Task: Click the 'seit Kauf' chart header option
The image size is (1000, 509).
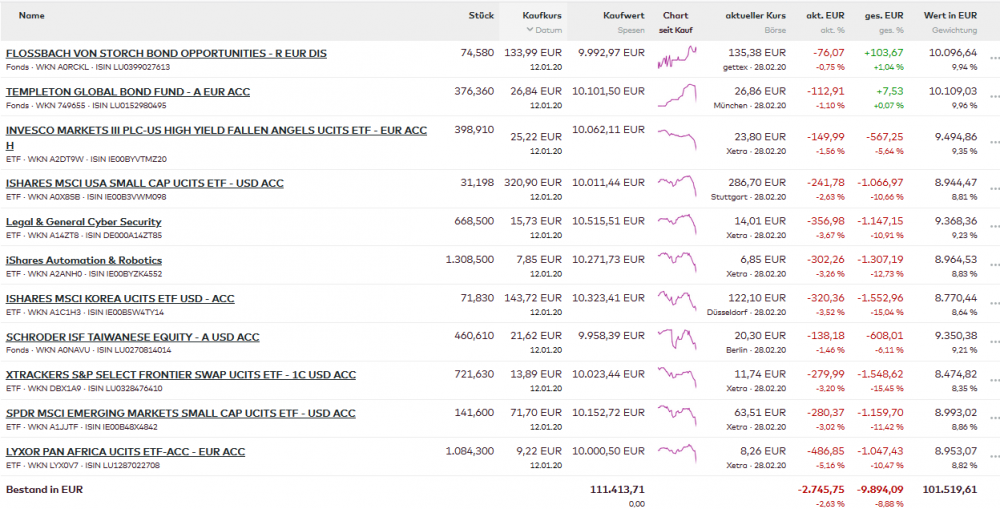Action: tap(675, 30)
